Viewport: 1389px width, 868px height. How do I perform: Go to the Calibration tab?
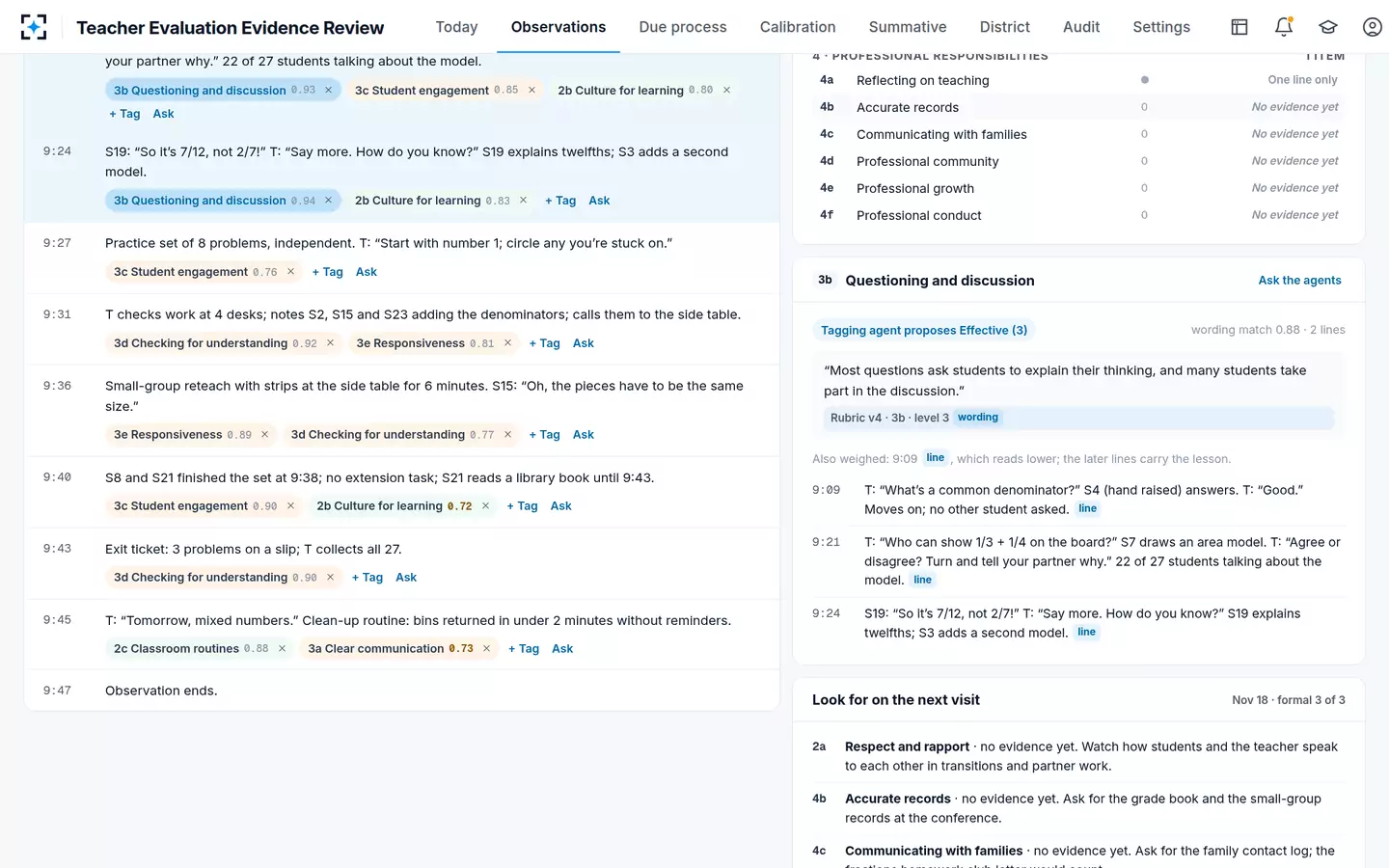798,27
